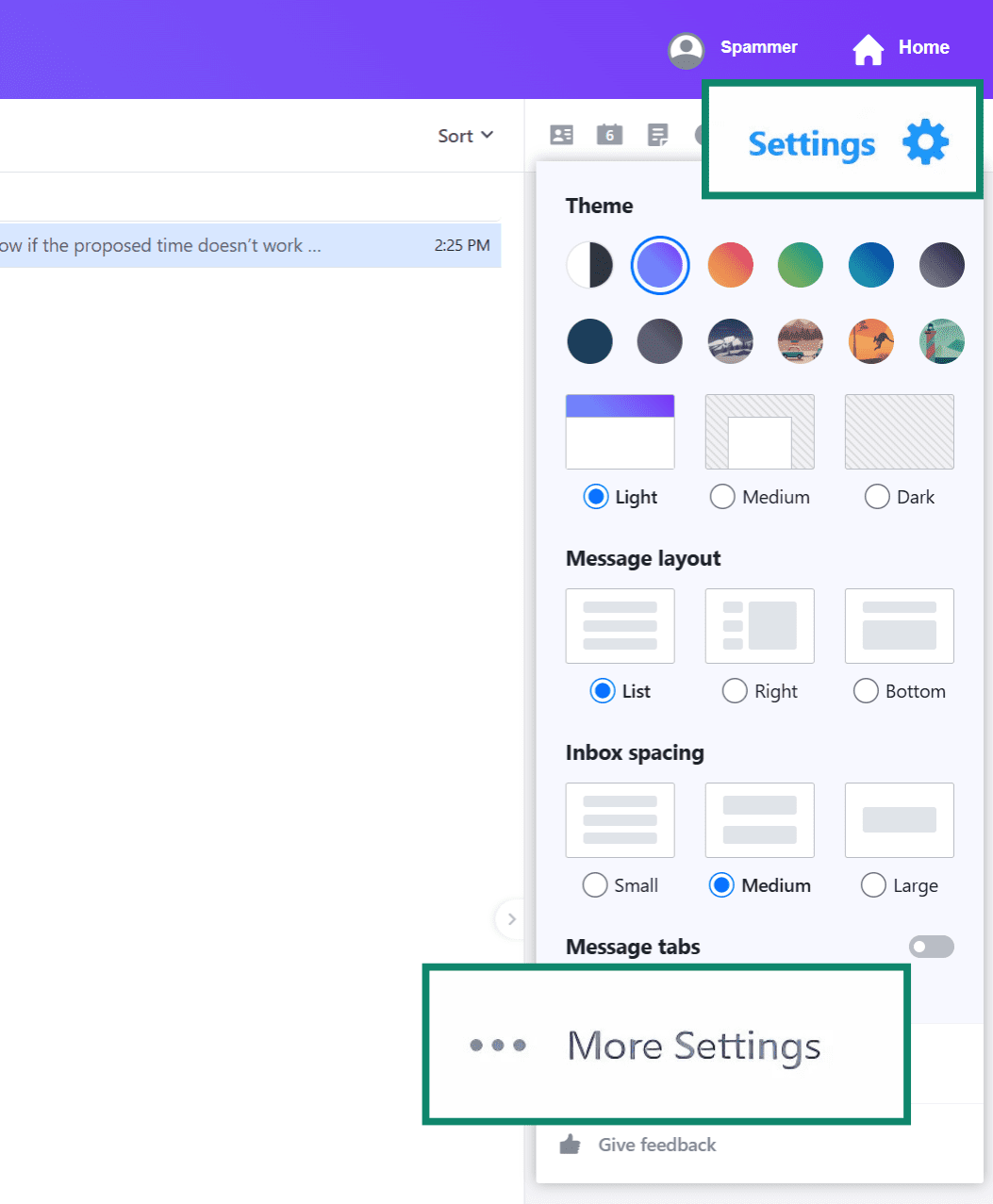Image resolution: width=993 pixels, height=1204 pixels.
Task: Select the Dark theme radio button
Action: pos(877,497)
